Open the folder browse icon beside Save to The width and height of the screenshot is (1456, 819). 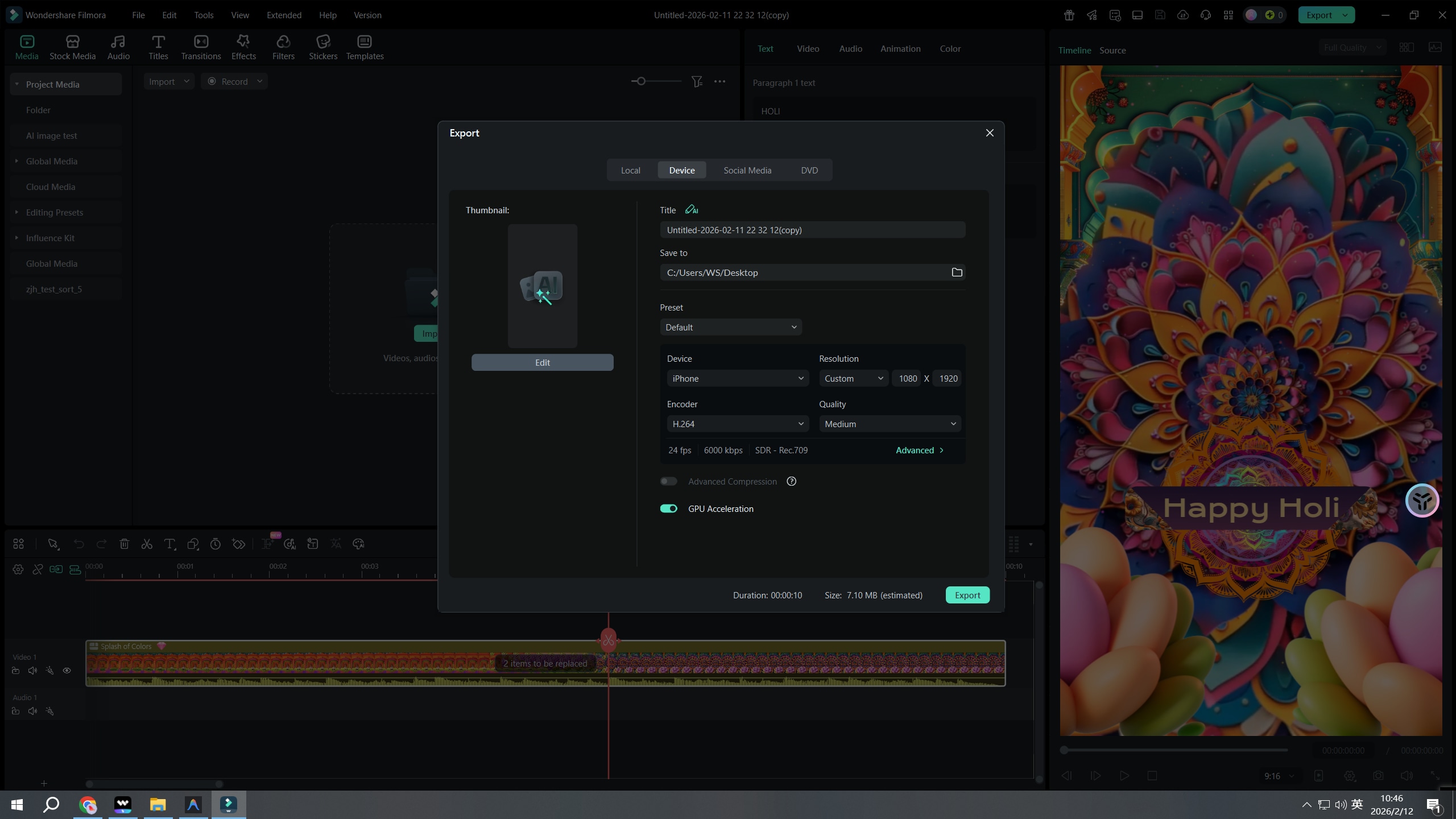pos(956,272)
